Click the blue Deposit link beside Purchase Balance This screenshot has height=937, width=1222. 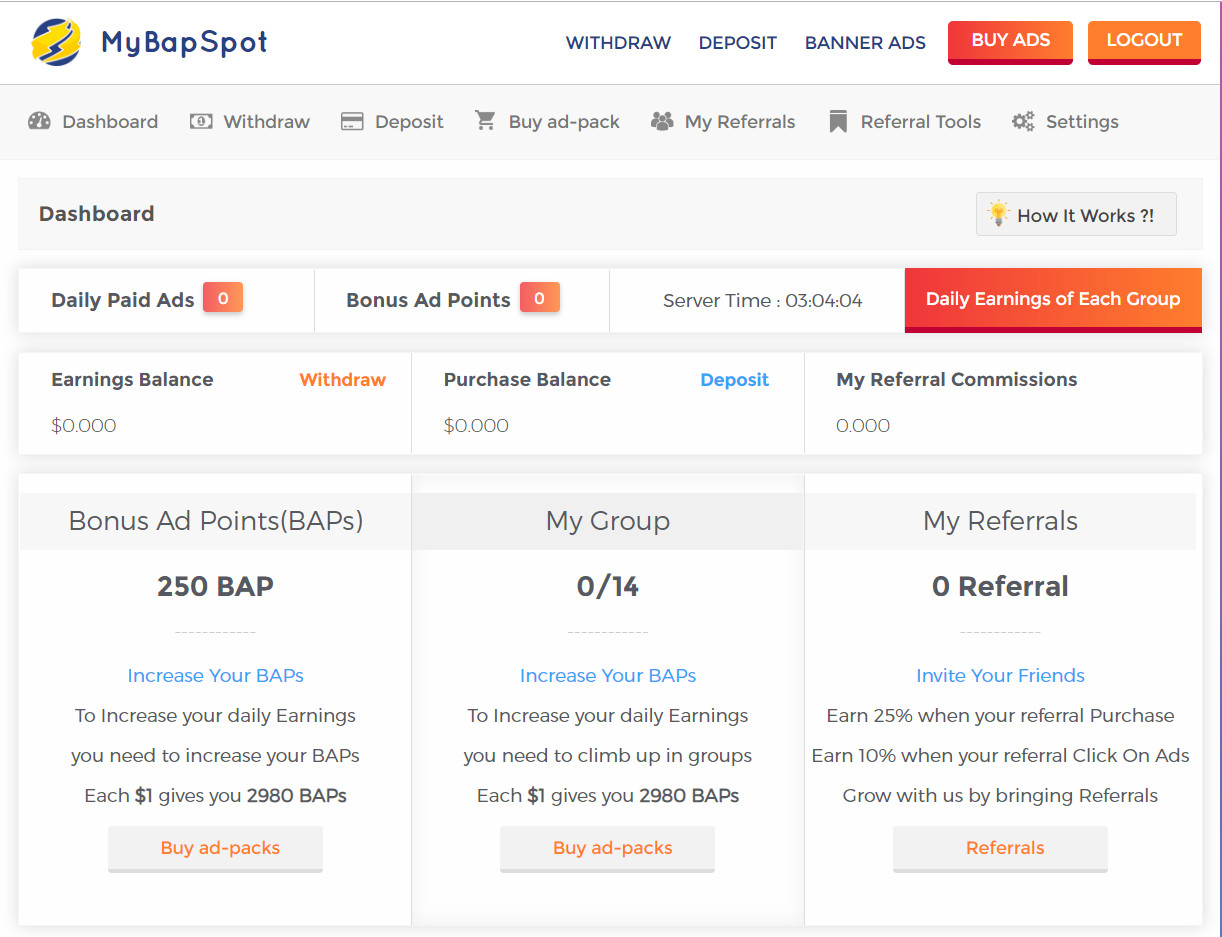click(735, 380)
